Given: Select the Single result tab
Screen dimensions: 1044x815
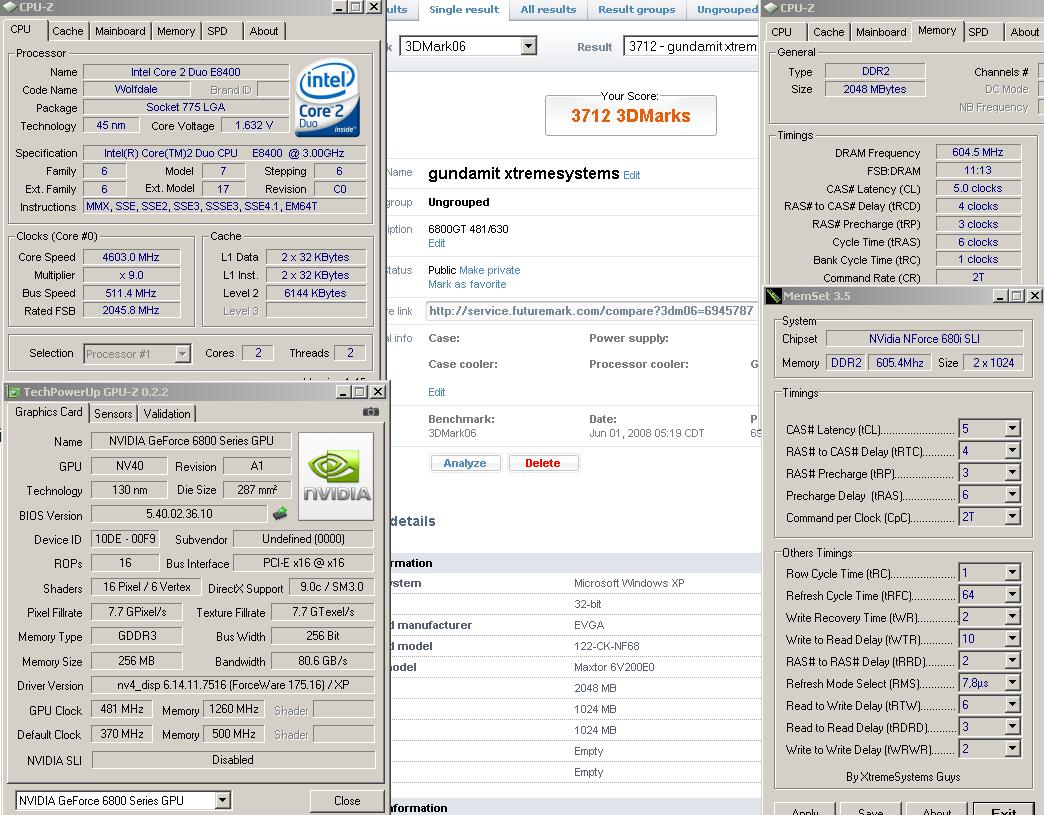Looking at the screenshot, I should point(463,9).
